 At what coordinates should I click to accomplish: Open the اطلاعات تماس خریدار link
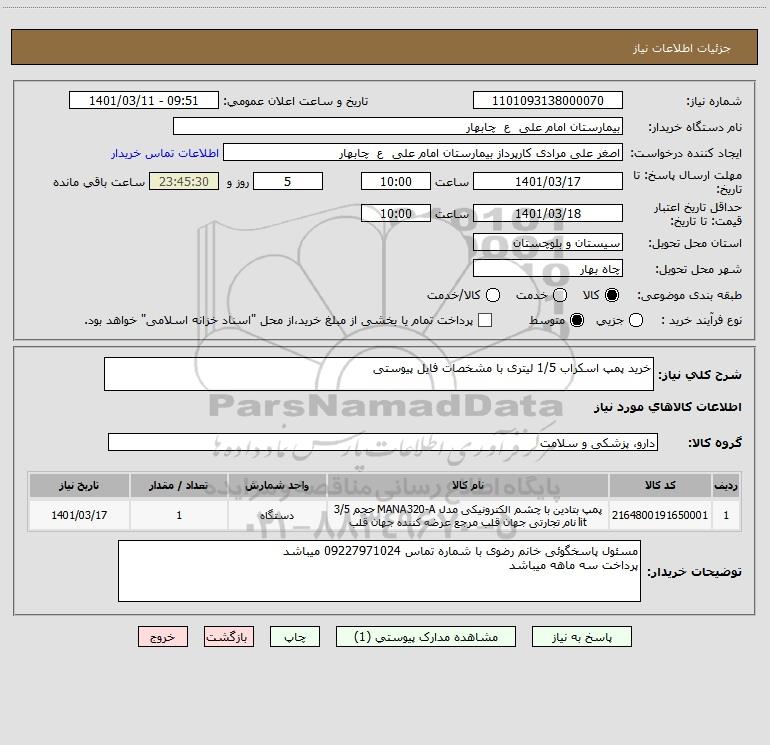click(165, 153)
